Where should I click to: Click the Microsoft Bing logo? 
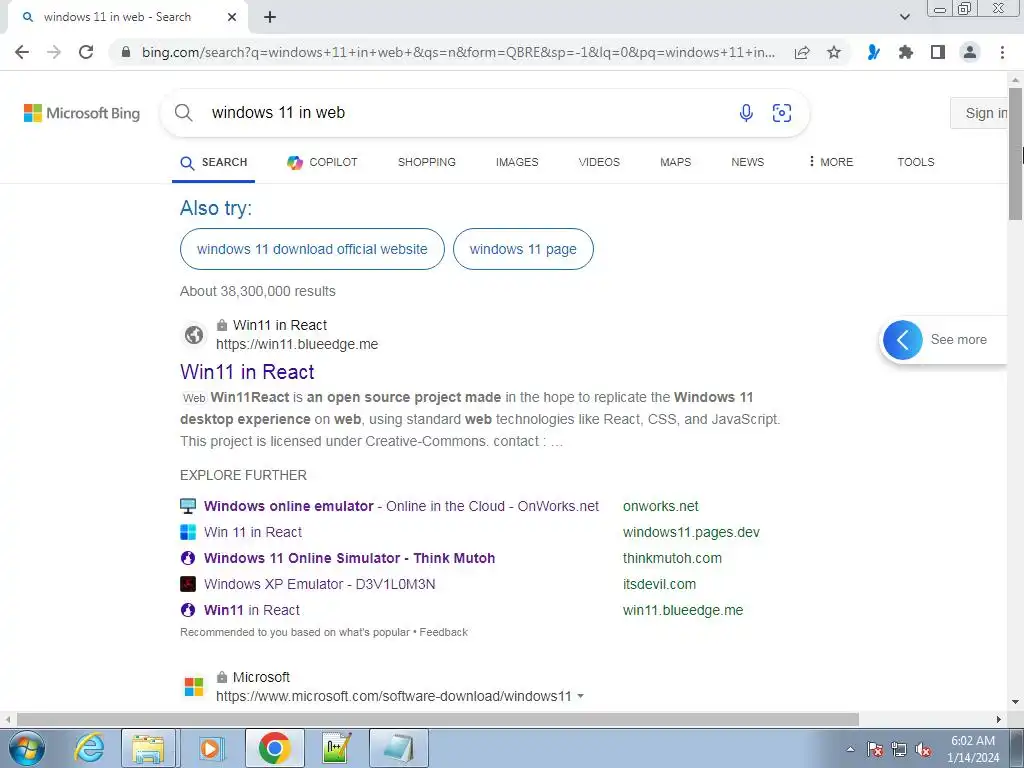tap(82, 113)
